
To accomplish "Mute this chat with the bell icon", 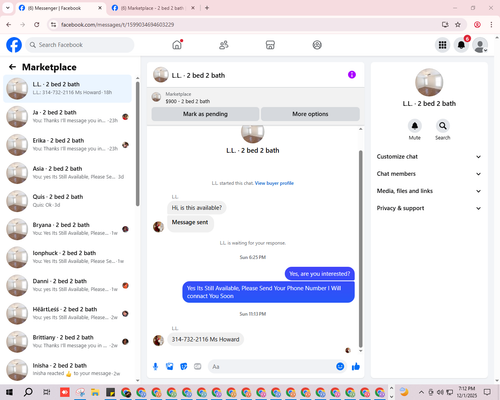I will pos(415,126).
